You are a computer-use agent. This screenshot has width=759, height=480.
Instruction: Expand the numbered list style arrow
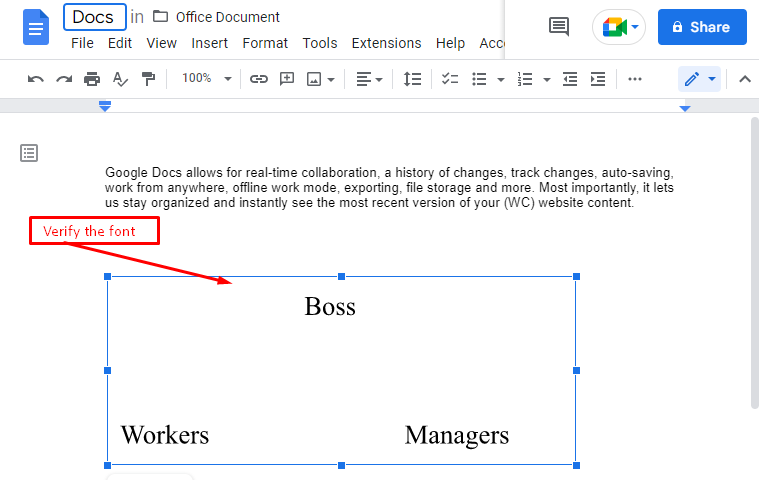point(546,79)
